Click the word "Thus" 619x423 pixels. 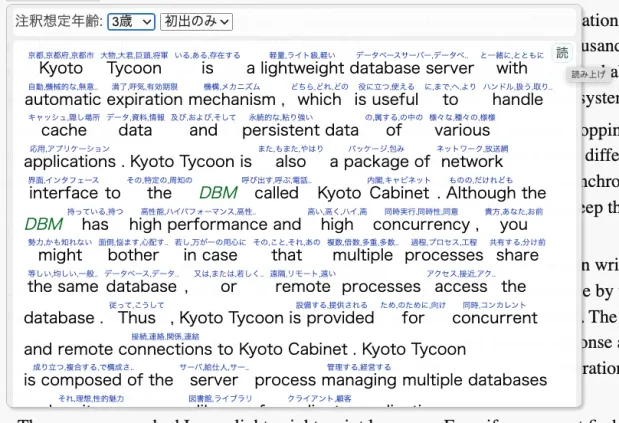click(137, 318)
